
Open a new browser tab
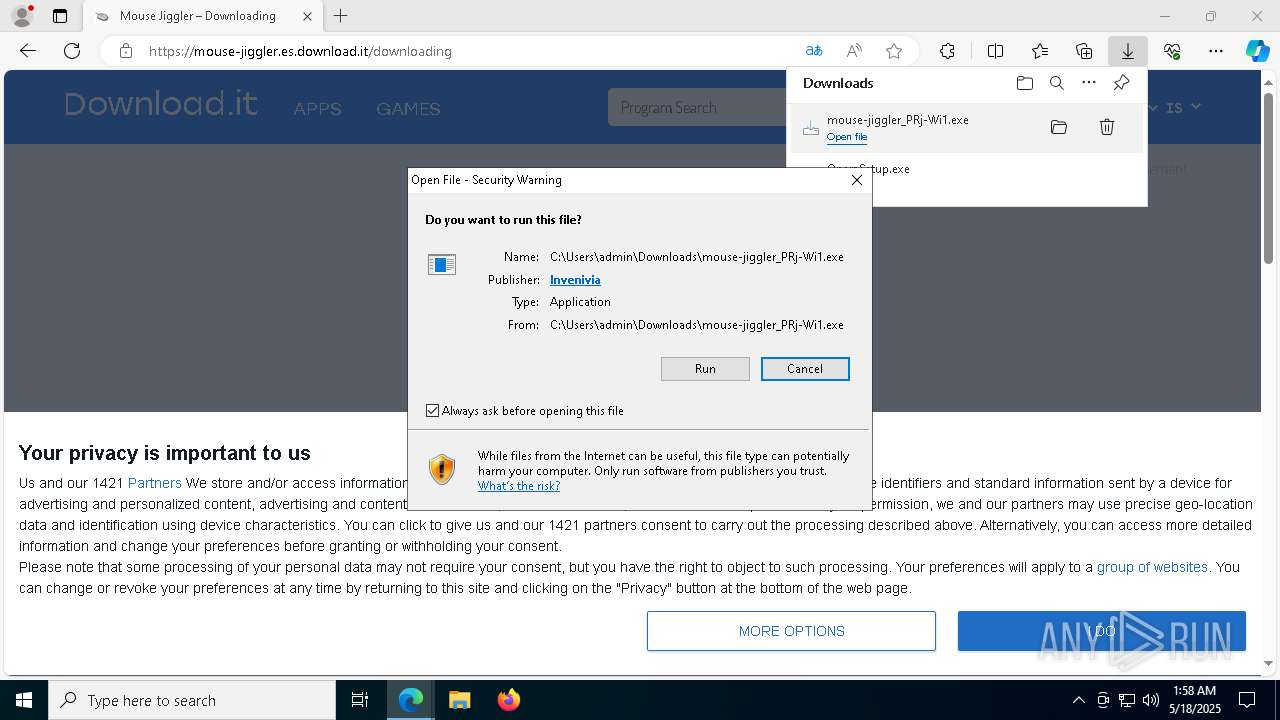coord(340,16)
